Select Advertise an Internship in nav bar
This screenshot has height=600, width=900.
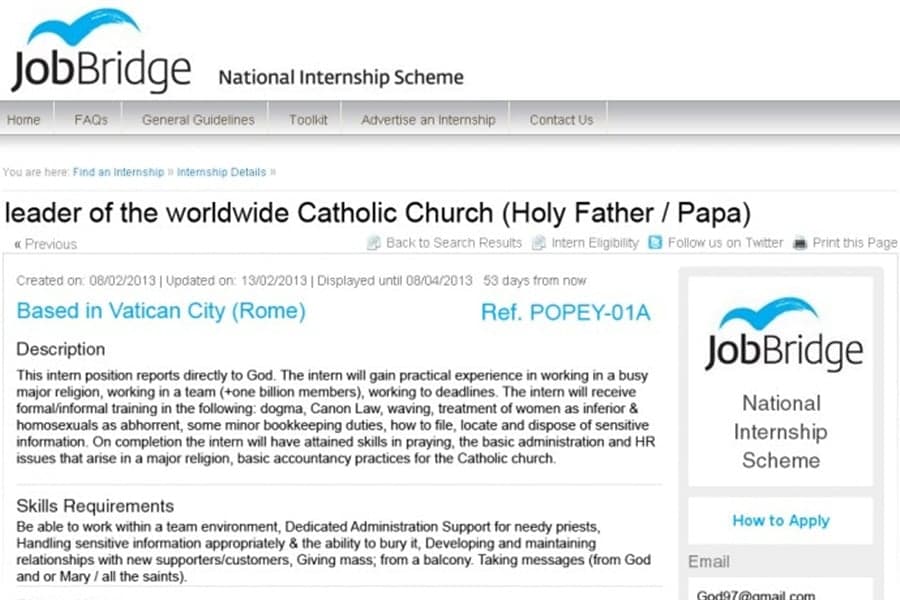click(x=428, y=119)
